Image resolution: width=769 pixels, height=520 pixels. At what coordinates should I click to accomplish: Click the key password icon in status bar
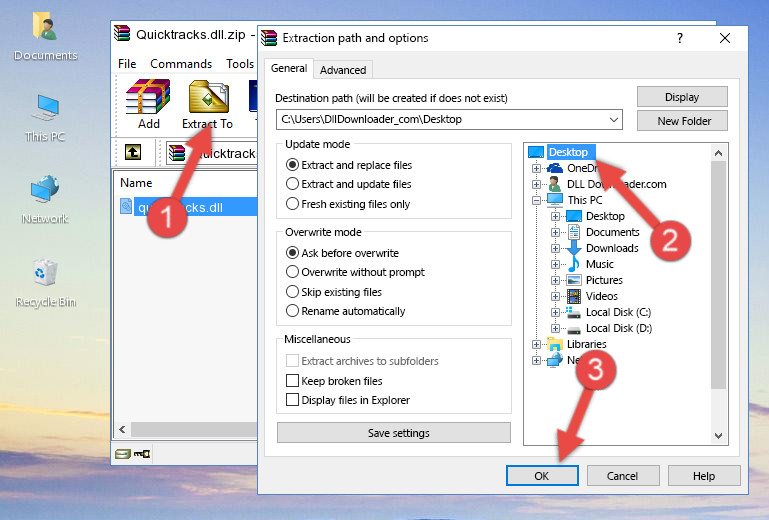(x=142, y=454)
